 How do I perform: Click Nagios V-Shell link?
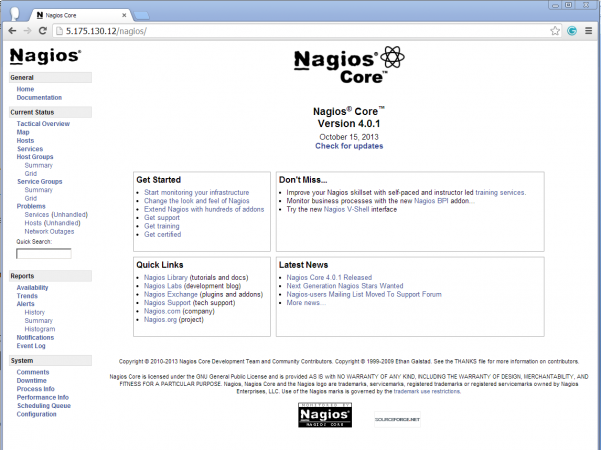[346, 209]
